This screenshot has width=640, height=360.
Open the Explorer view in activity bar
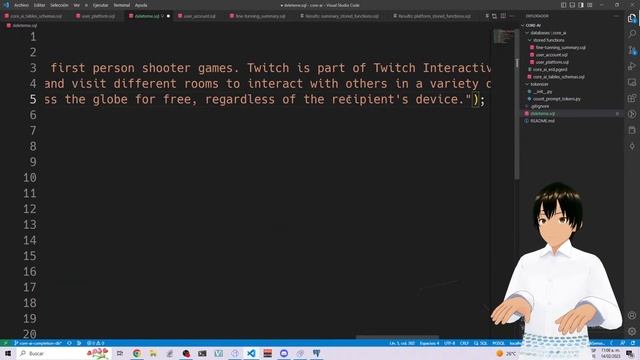(632, 18)
